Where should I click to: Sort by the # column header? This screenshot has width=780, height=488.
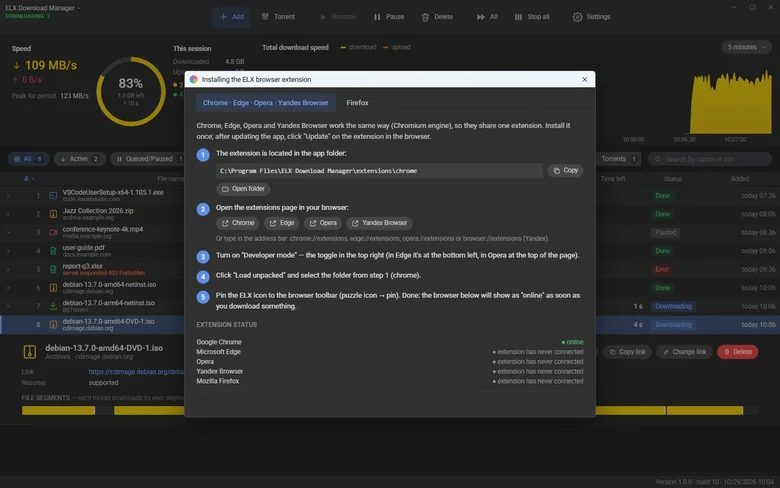click(x=29, y=179)
